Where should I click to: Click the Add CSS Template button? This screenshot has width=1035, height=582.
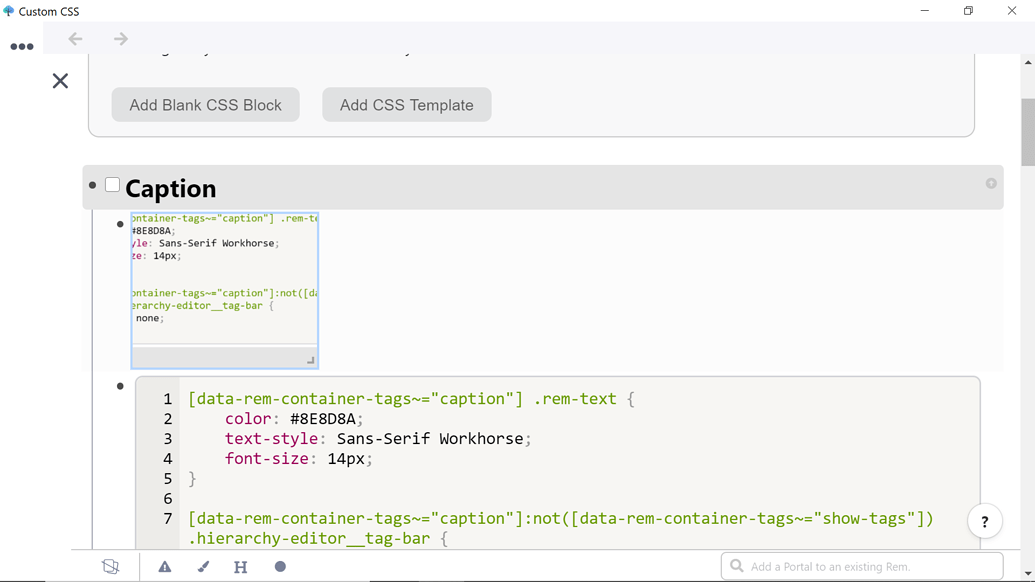point(406,105)
